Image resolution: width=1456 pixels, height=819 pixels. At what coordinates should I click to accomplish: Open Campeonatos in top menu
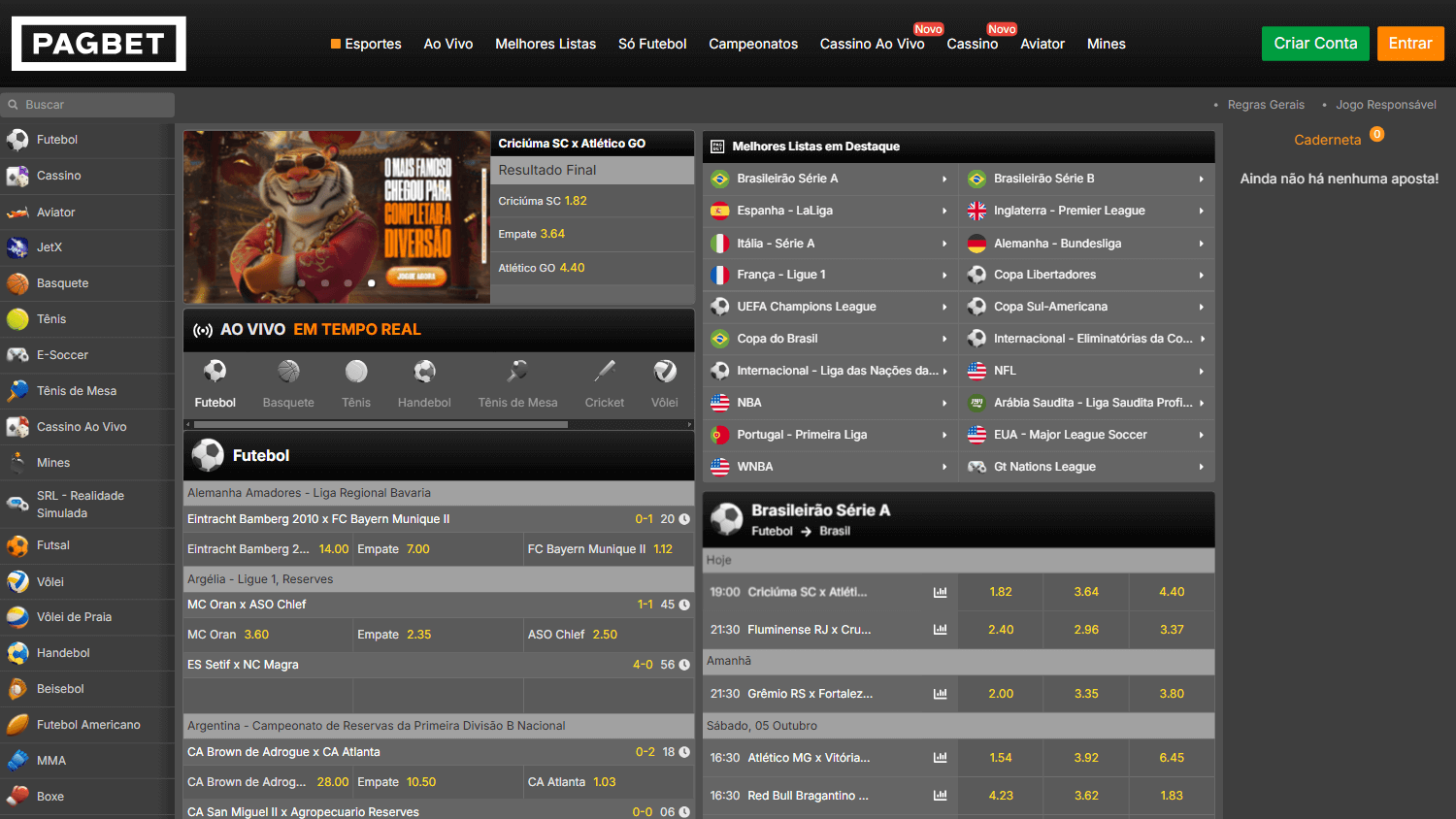(753, 44)
